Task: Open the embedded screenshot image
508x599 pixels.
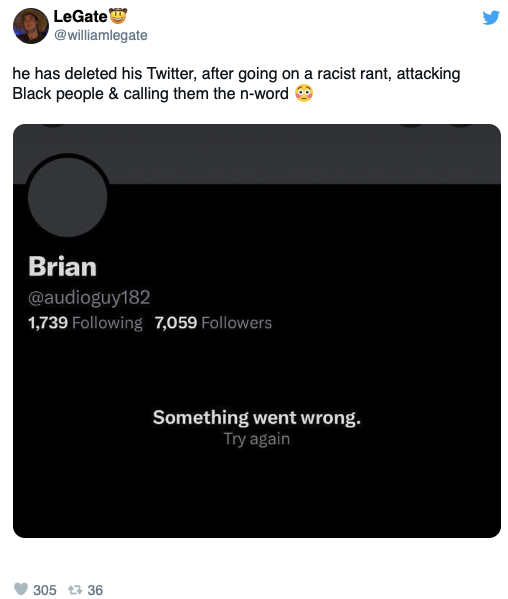Action: pos(257,331)
